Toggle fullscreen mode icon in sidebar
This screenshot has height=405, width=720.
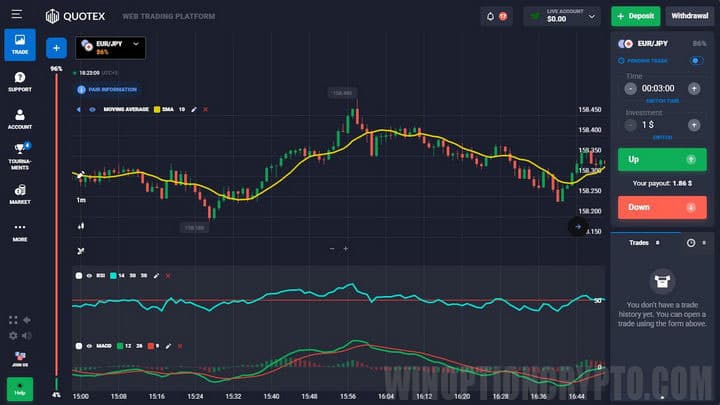pyautogui.click(x=13, y=320)
